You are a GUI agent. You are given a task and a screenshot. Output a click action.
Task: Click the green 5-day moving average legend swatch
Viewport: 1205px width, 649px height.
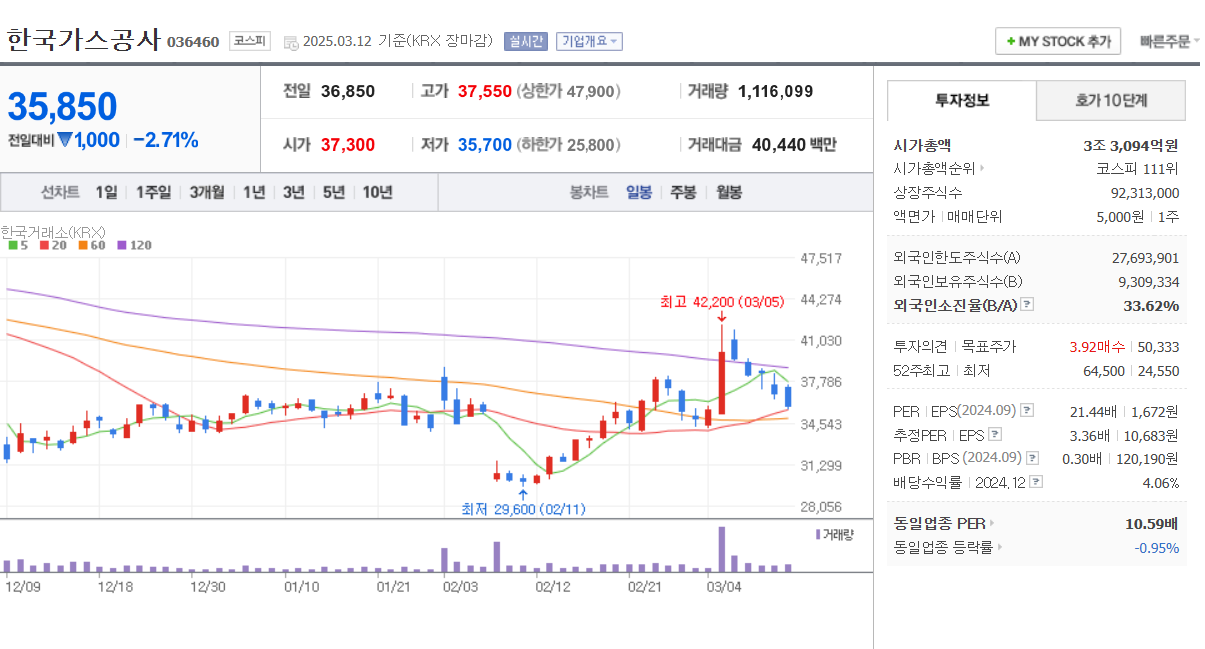(x=11, y=245)
